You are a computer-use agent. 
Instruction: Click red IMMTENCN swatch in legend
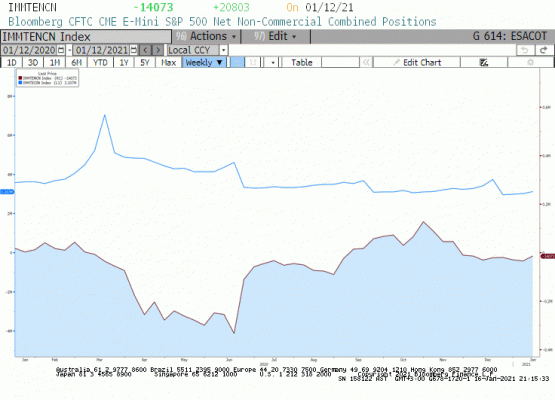20,78
